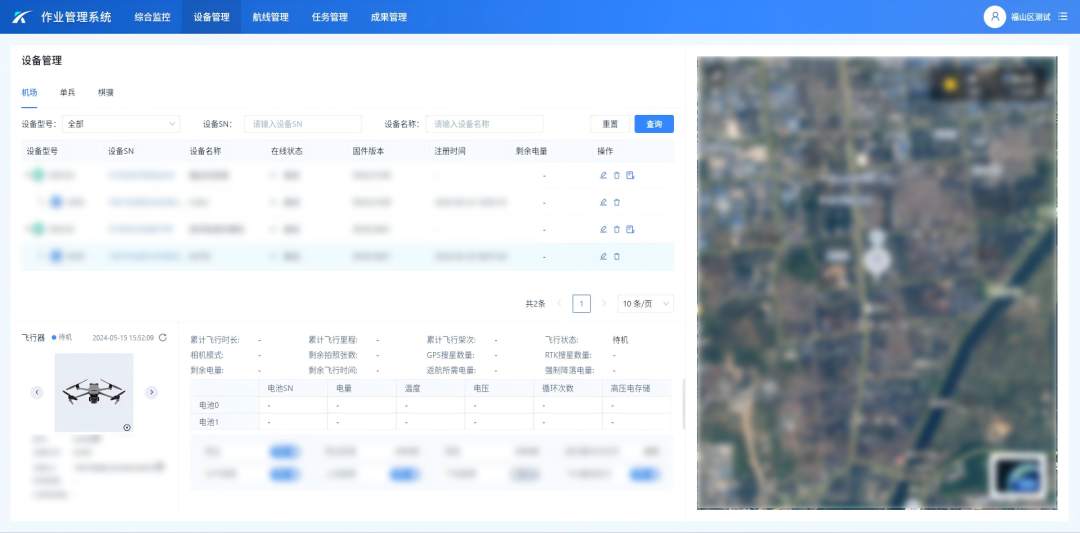Open the menu list icon beside 福山区测试
Screen dimensions: 1080x533
tap(1062, 17)
